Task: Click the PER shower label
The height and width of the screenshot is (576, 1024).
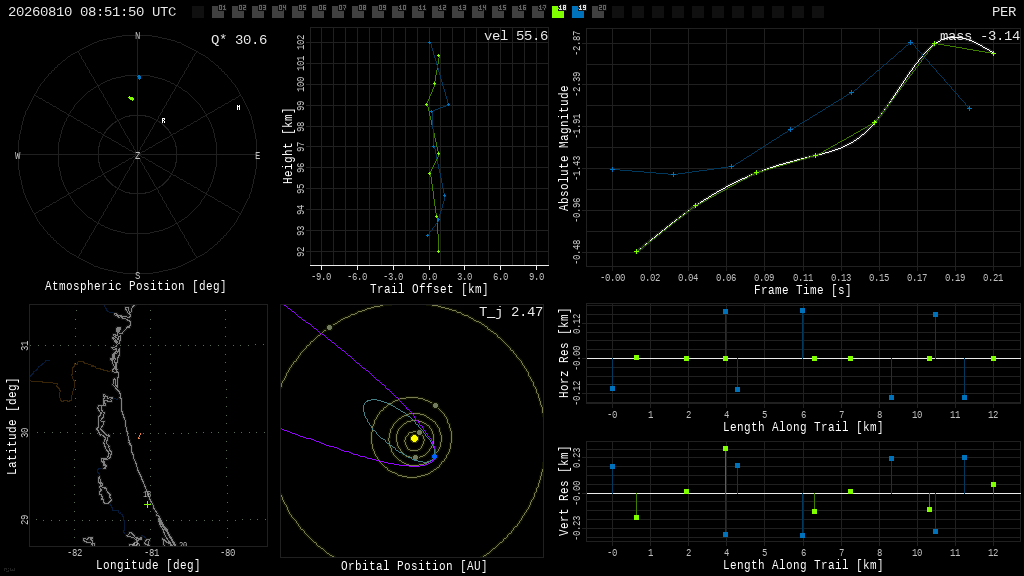Action: point(1004,12)
